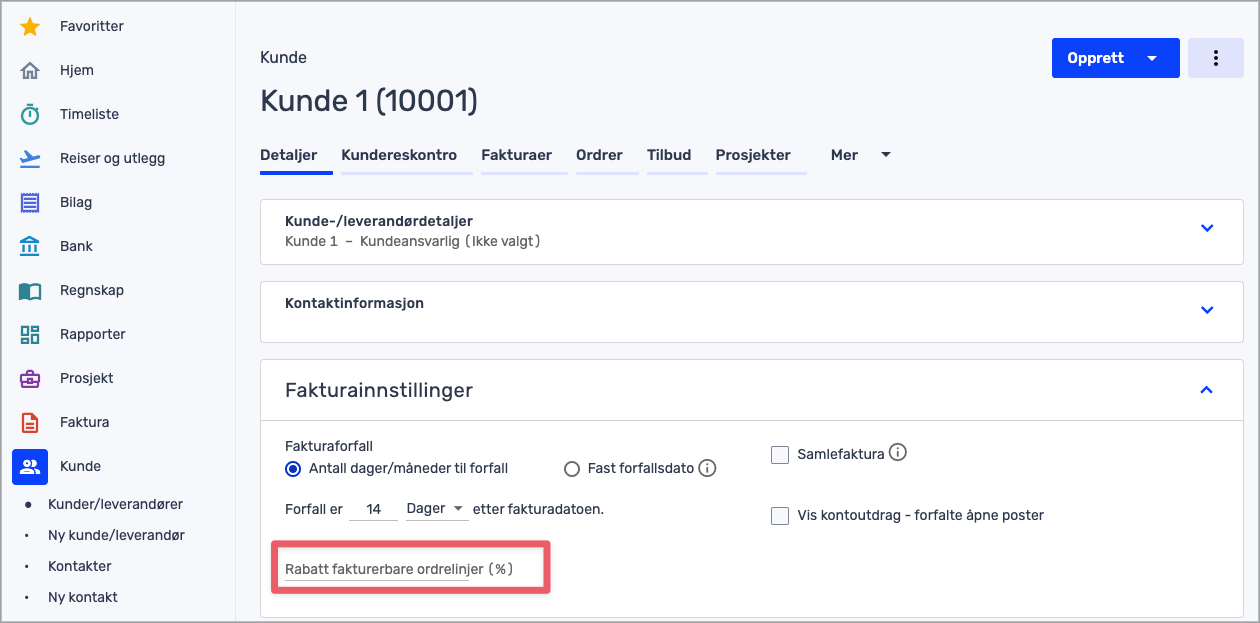The image size is (1260, 623).
Task: Click the Prosjekt briefcase icon
Action: pos(30,379)
